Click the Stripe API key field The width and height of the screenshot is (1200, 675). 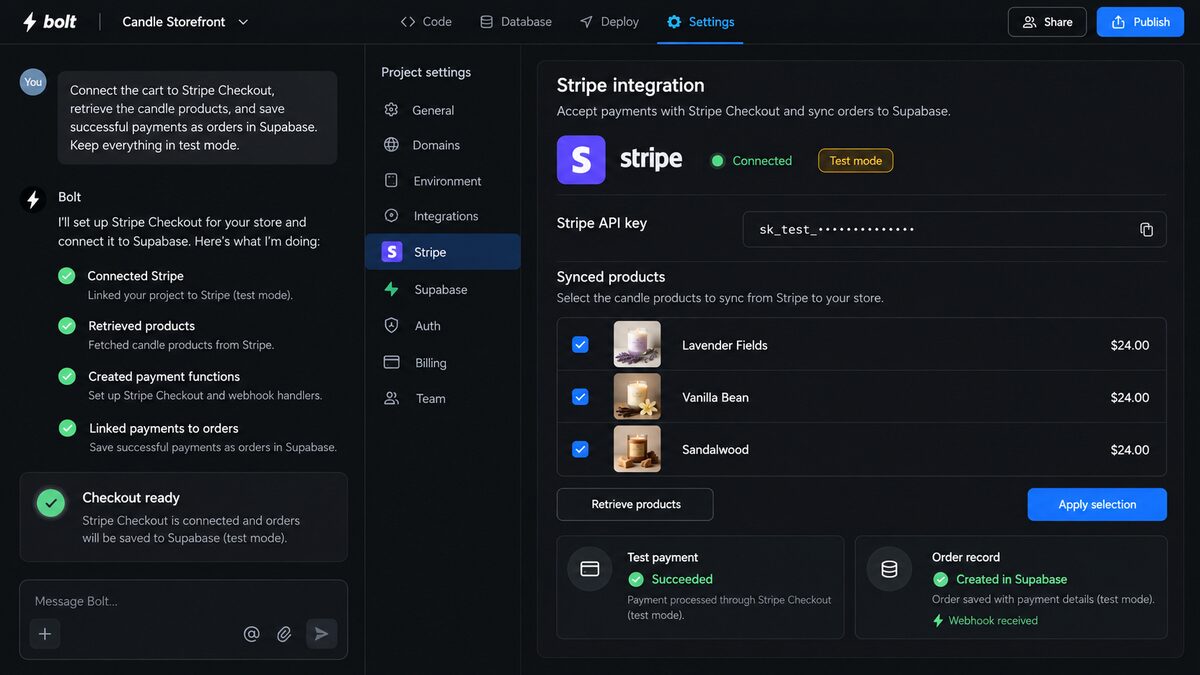point(954,229)
